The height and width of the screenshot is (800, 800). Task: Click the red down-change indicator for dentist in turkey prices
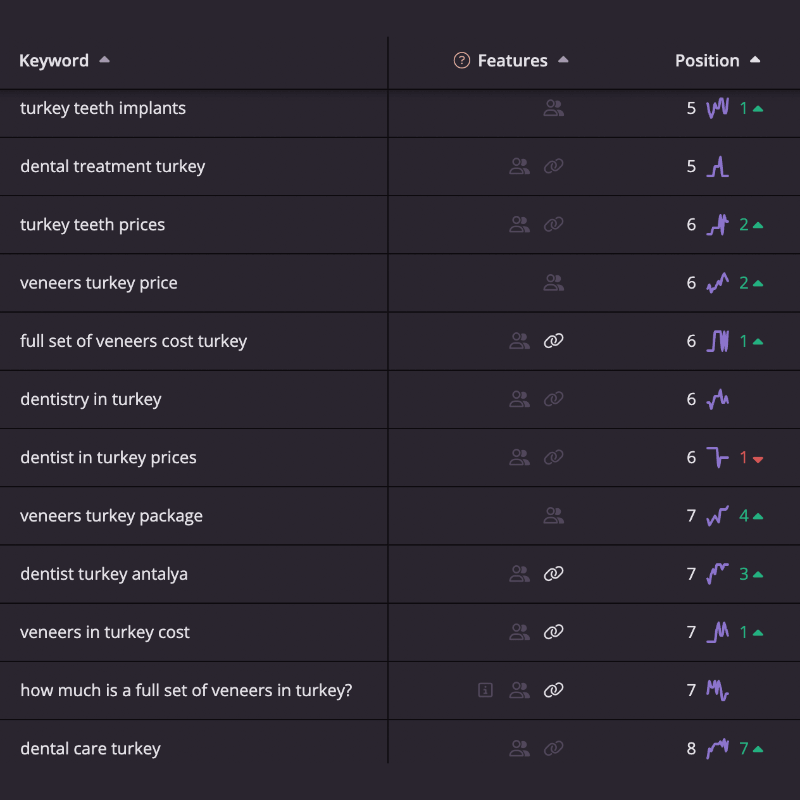[x=752, y=458]
